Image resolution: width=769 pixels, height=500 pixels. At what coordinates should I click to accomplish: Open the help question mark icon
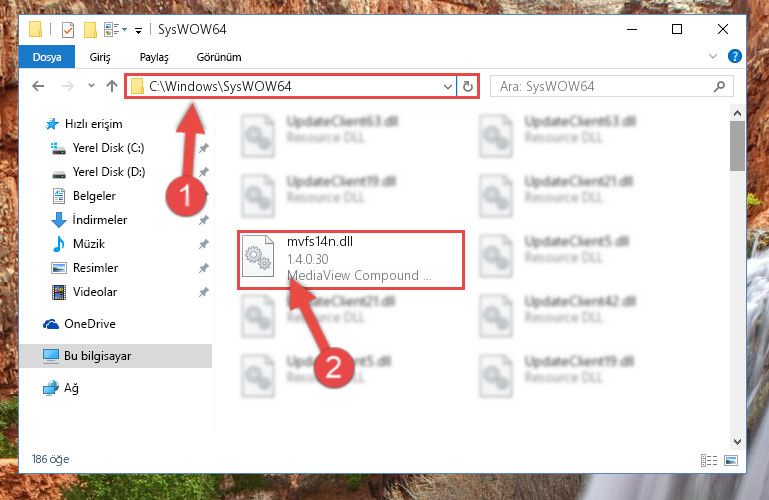click(x=734, y=56)
